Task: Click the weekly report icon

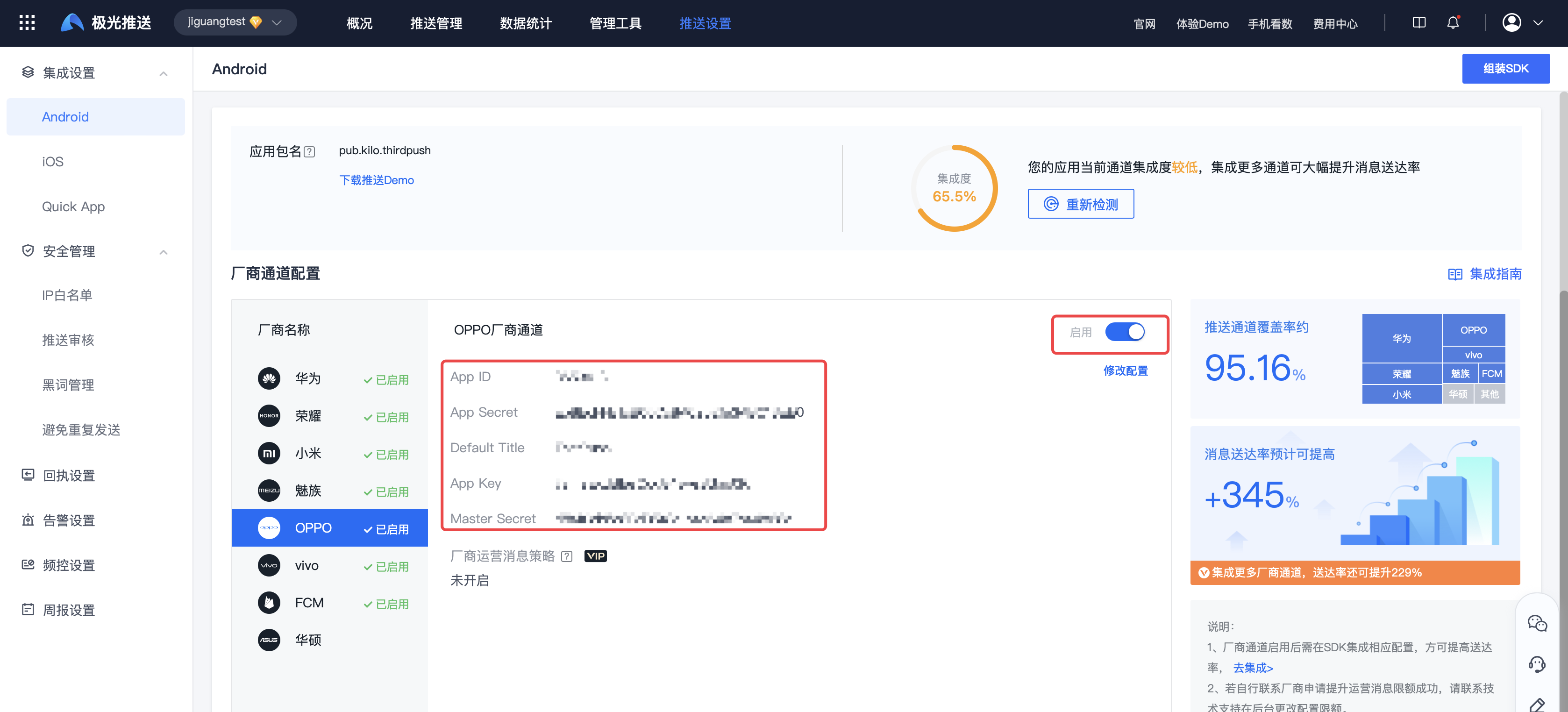Action: pos(28,609)
